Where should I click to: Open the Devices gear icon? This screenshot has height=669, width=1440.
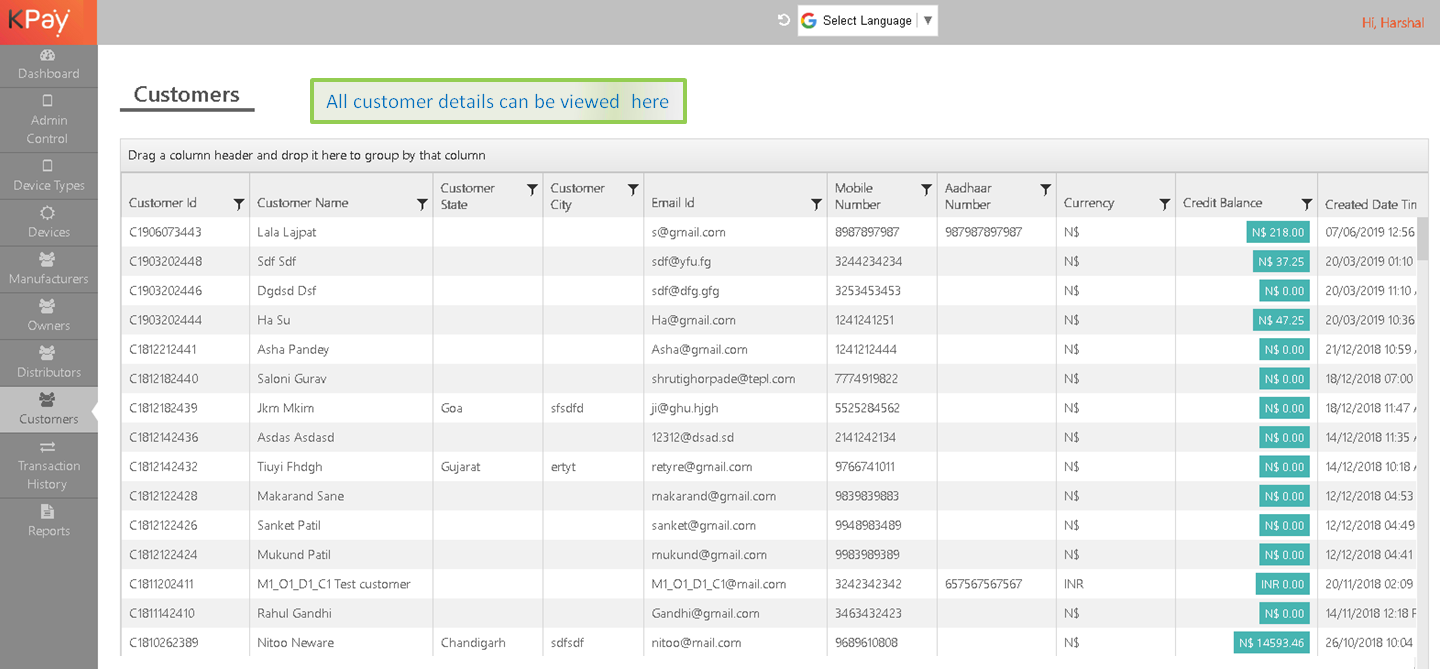coord(48,213)
